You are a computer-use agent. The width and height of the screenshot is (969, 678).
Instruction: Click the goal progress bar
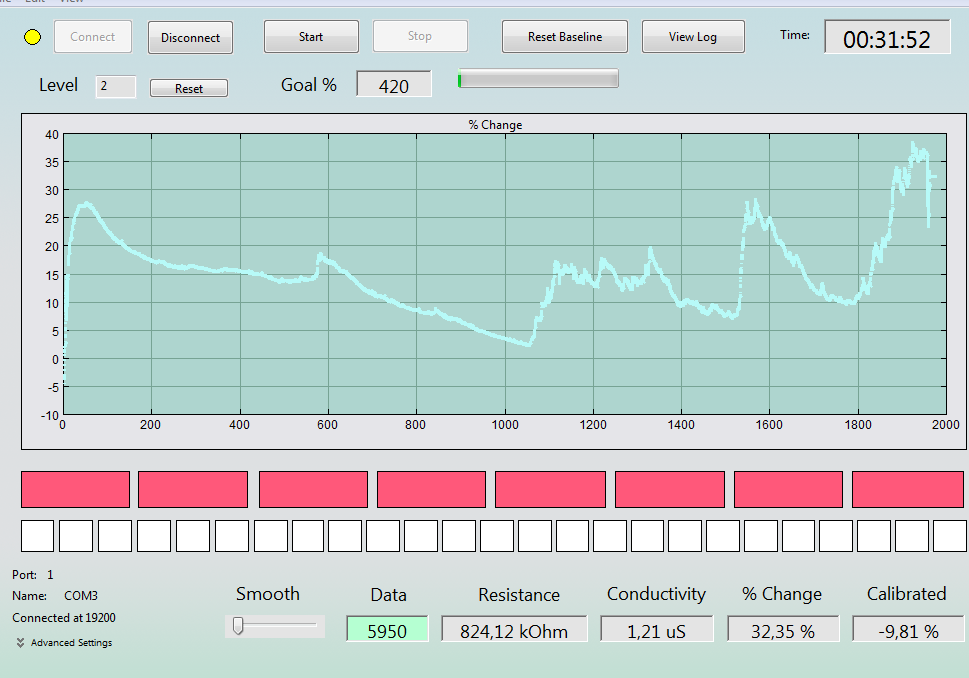point(538,79)
